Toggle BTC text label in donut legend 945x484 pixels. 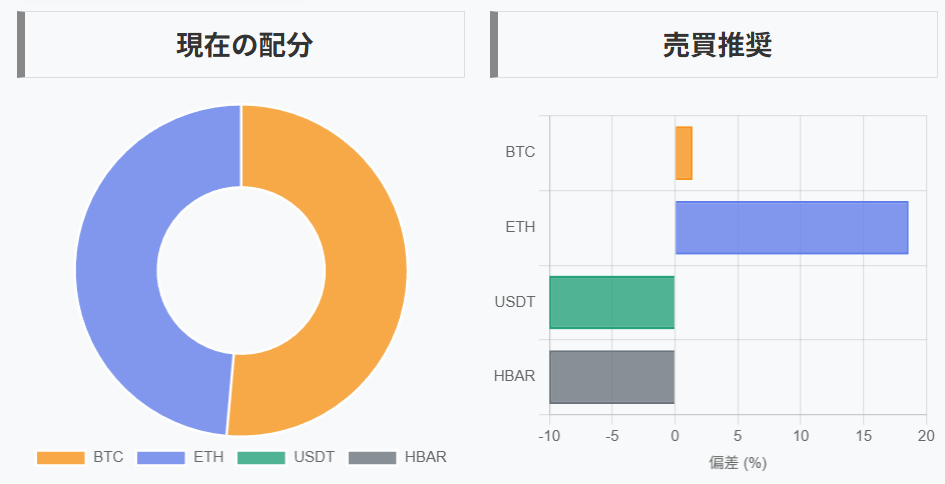point(108,457)
